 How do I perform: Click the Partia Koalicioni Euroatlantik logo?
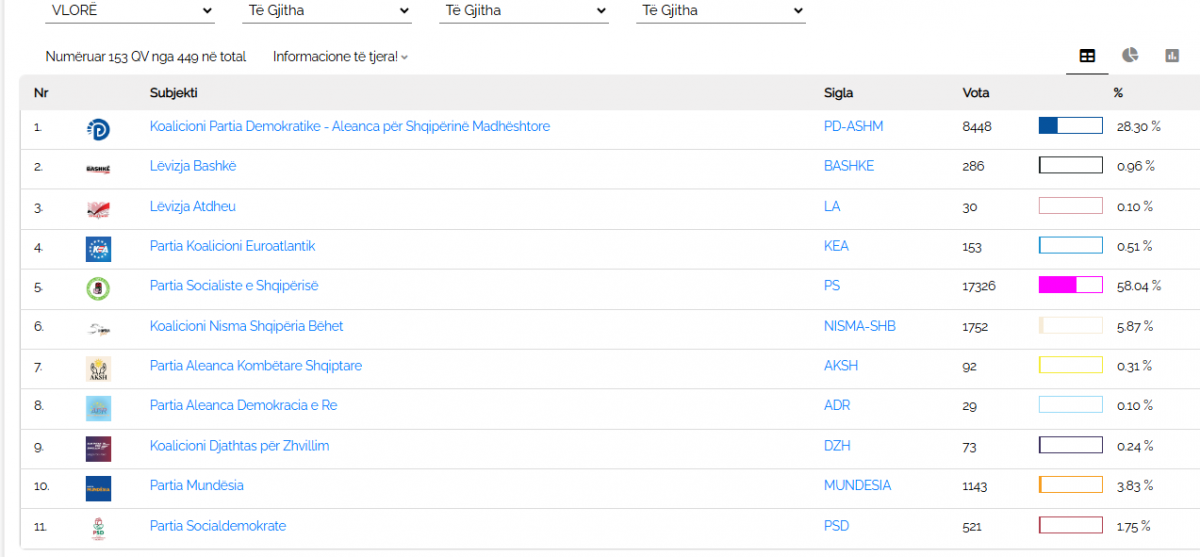[98, 248]
